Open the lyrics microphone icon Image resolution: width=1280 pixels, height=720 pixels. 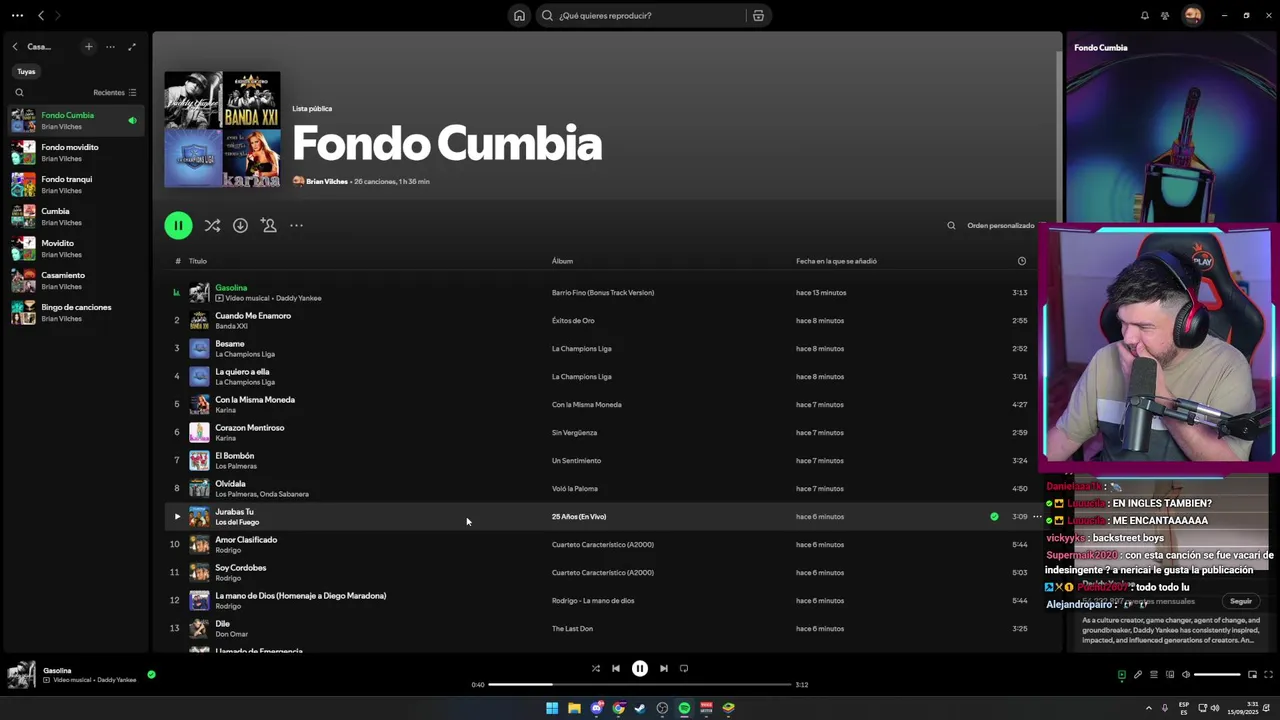point(1137,674)
